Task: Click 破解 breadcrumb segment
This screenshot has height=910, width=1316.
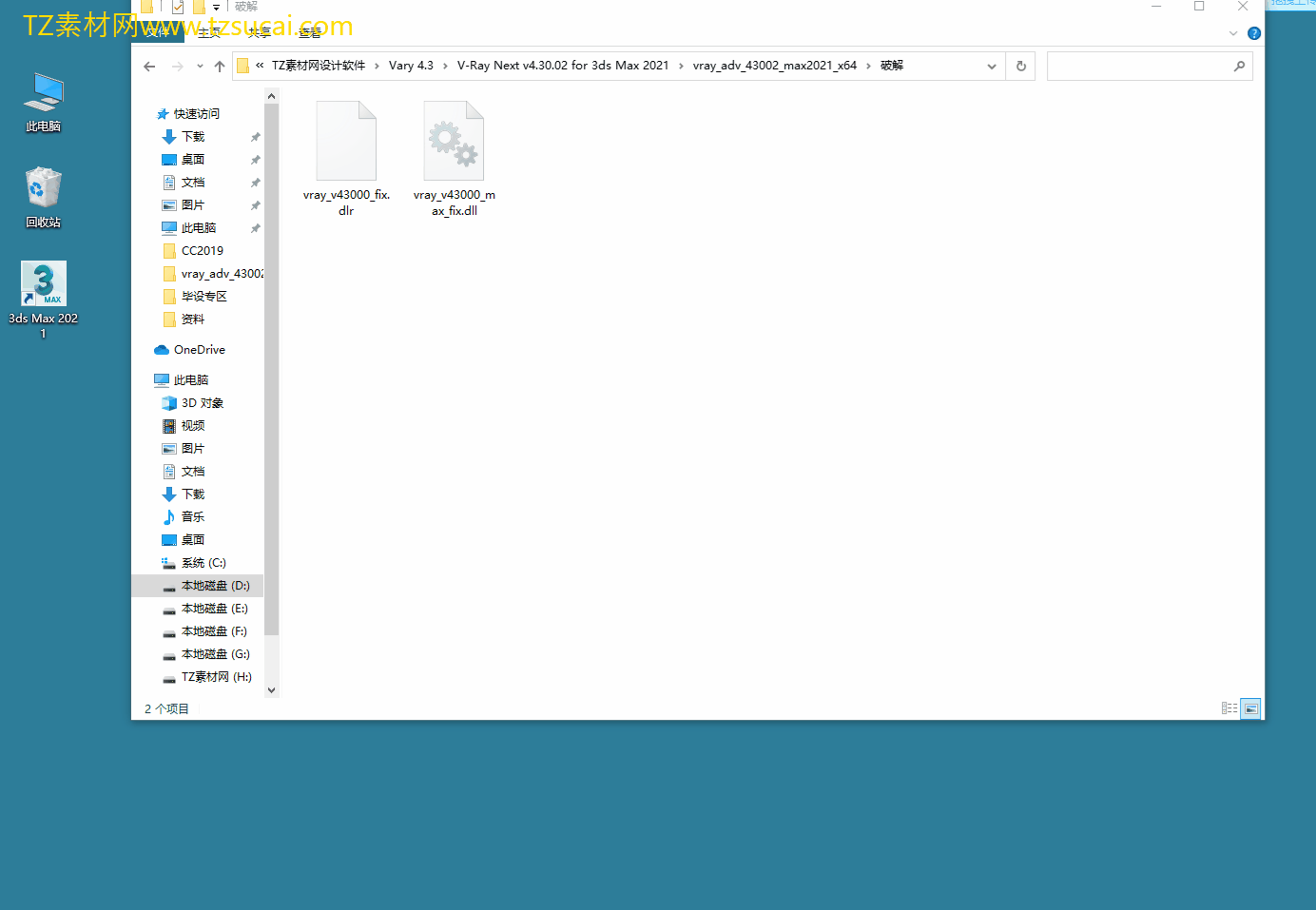Action: tap(892, 66)
